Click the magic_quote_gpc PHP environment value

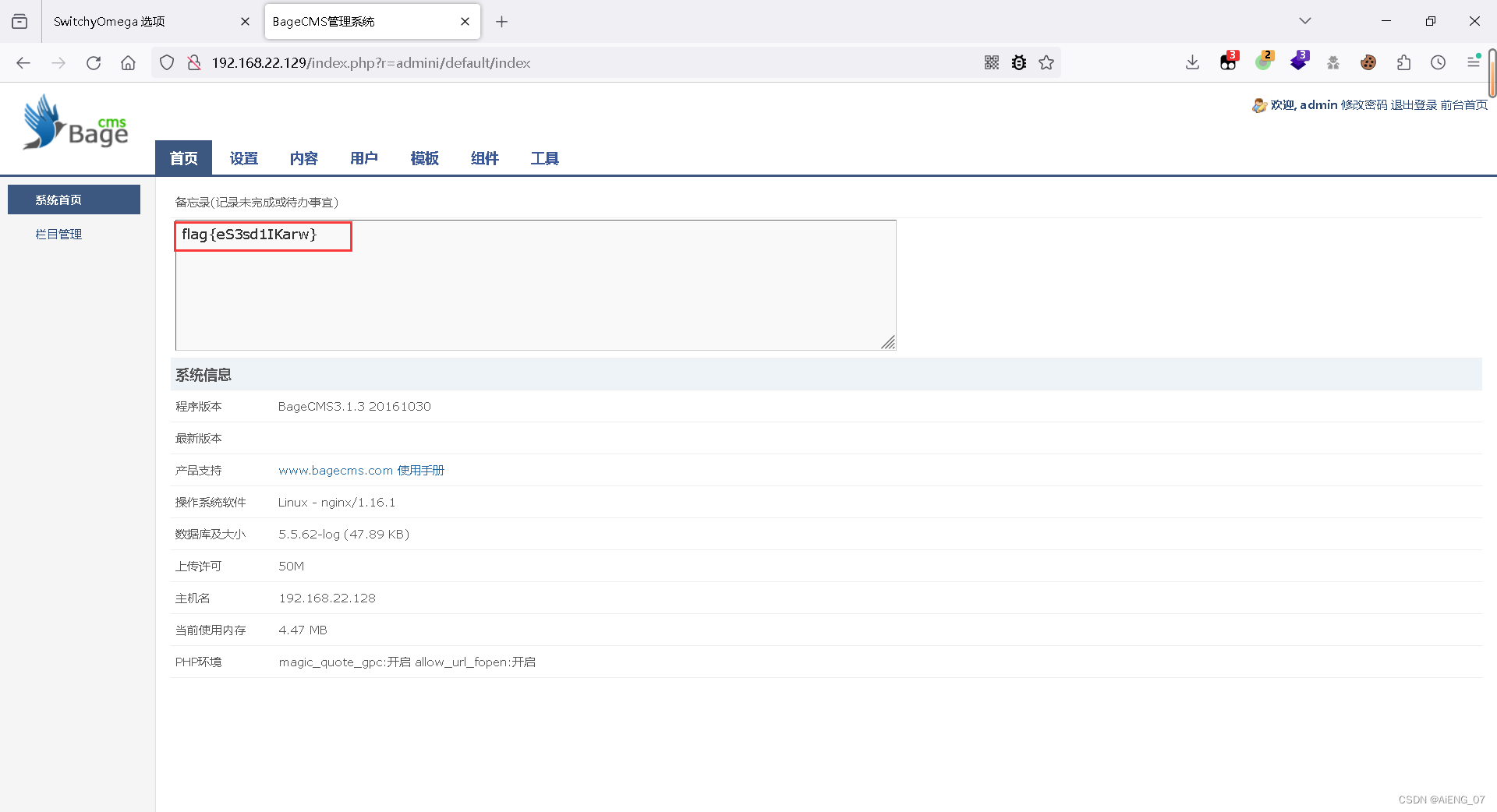(407, 662)
